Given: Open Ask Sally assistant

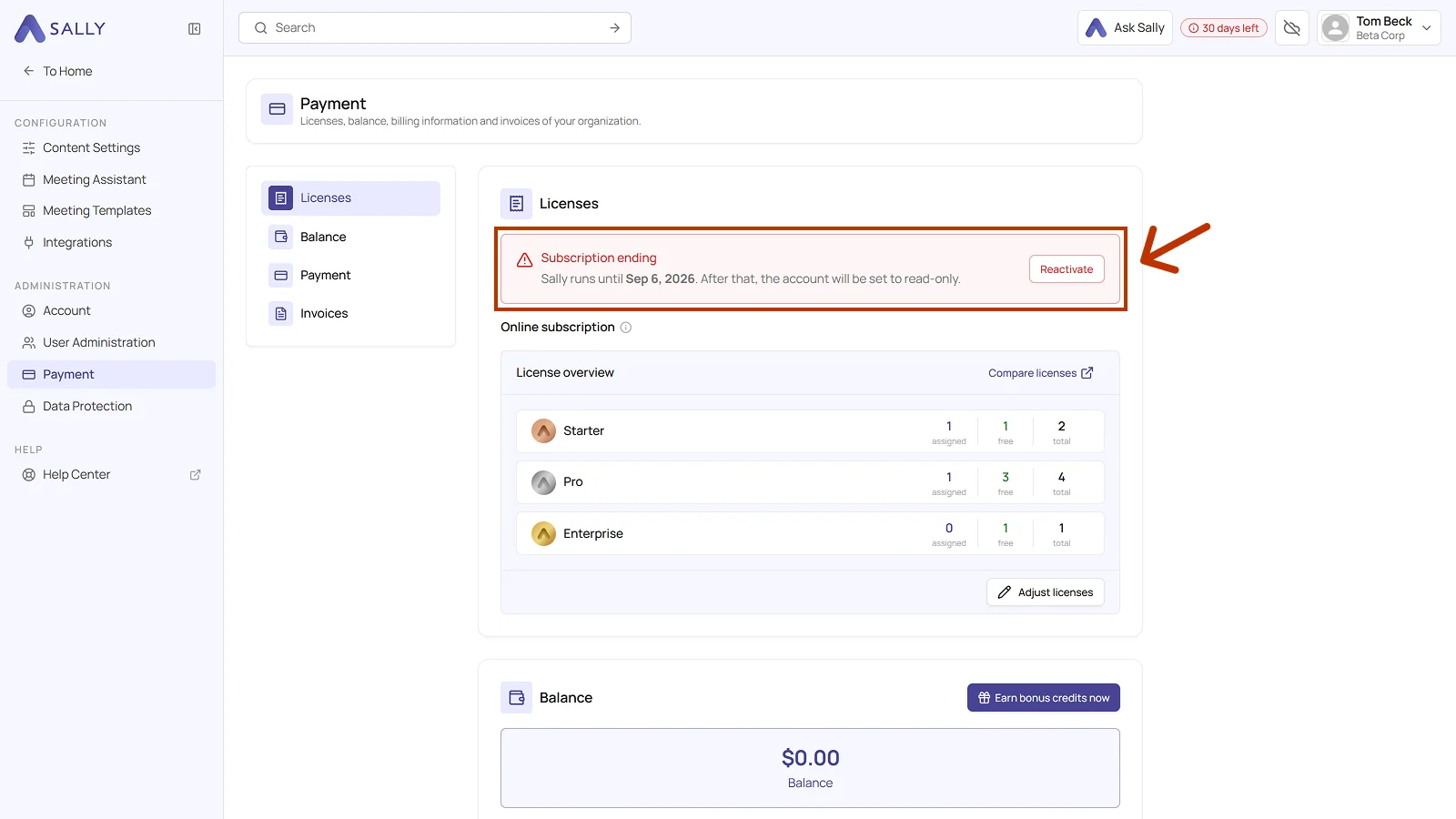Looking at the screenshot, I should [1125, 28].
